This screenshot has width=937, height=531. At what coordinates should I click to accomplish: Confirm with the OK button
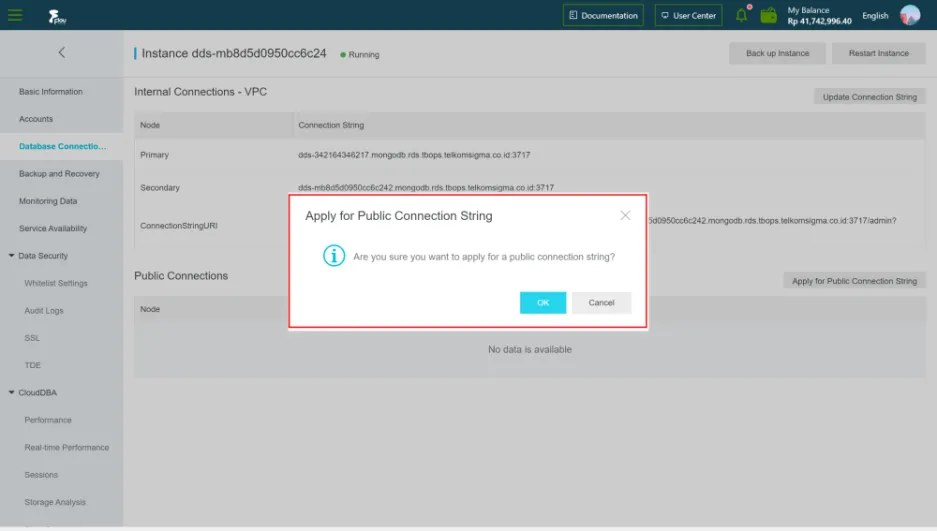543,303
